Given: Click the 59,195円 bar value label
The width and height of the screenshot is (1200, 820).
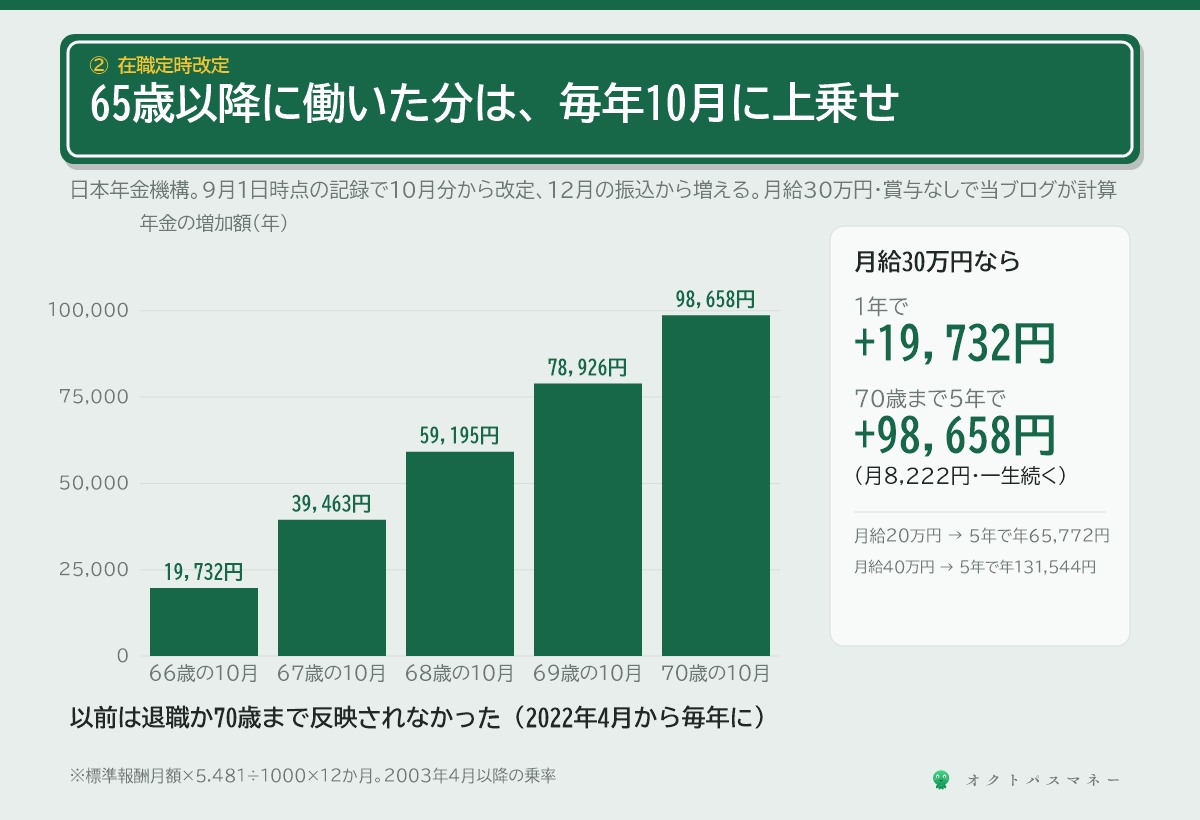Looking at the screenshot, I should point(460,436).
